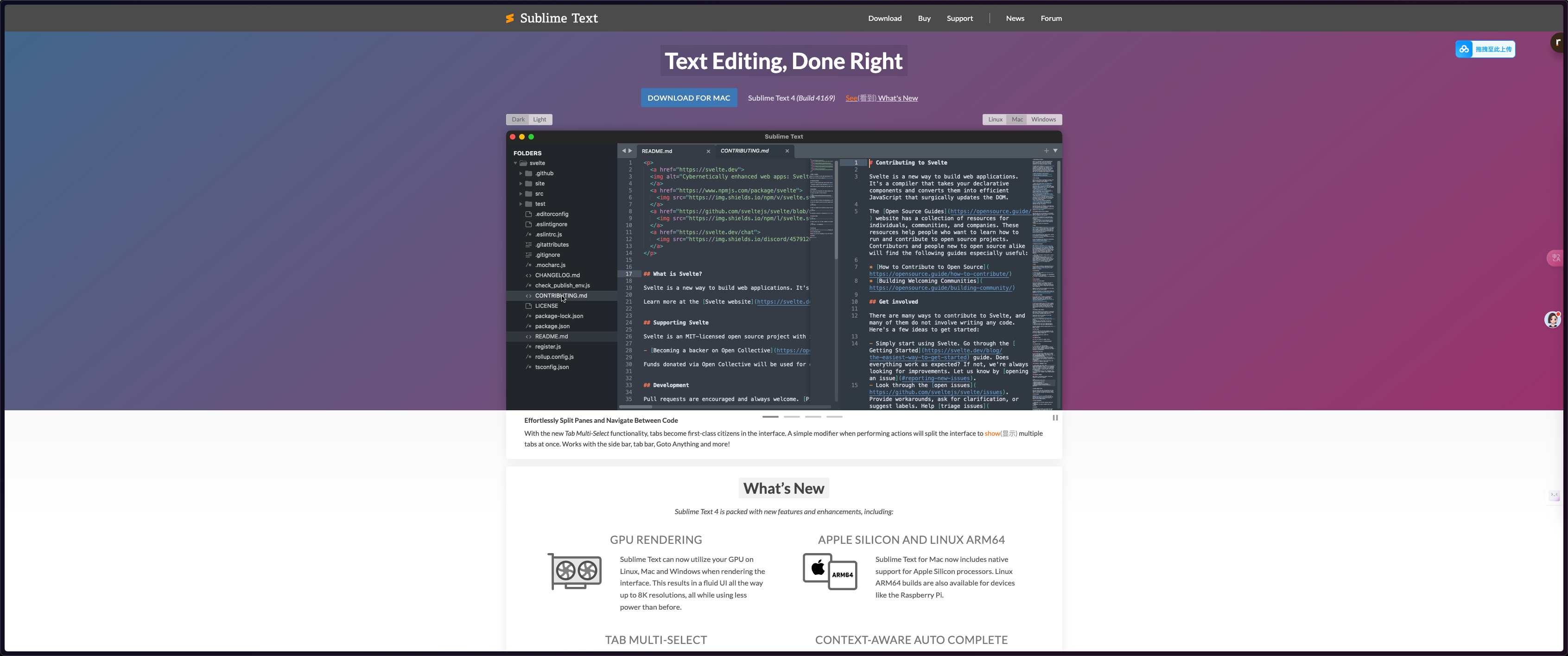Switch screenshot theme to Dark
The height and width of the screenshot is (656, 1568).
(x=518, y=120)
